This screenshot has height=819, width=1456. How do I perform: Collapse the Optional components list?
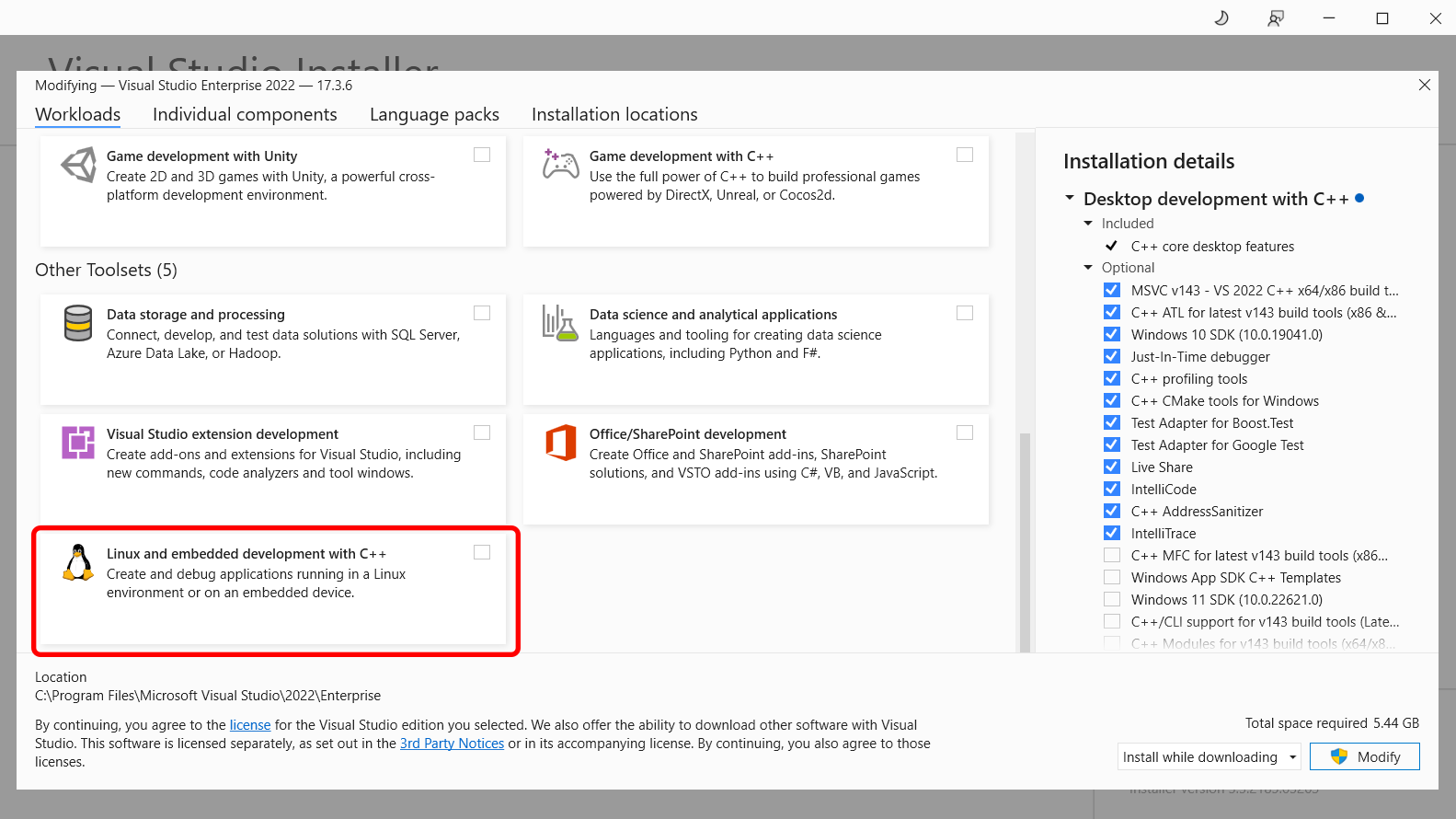(1088, 268)
